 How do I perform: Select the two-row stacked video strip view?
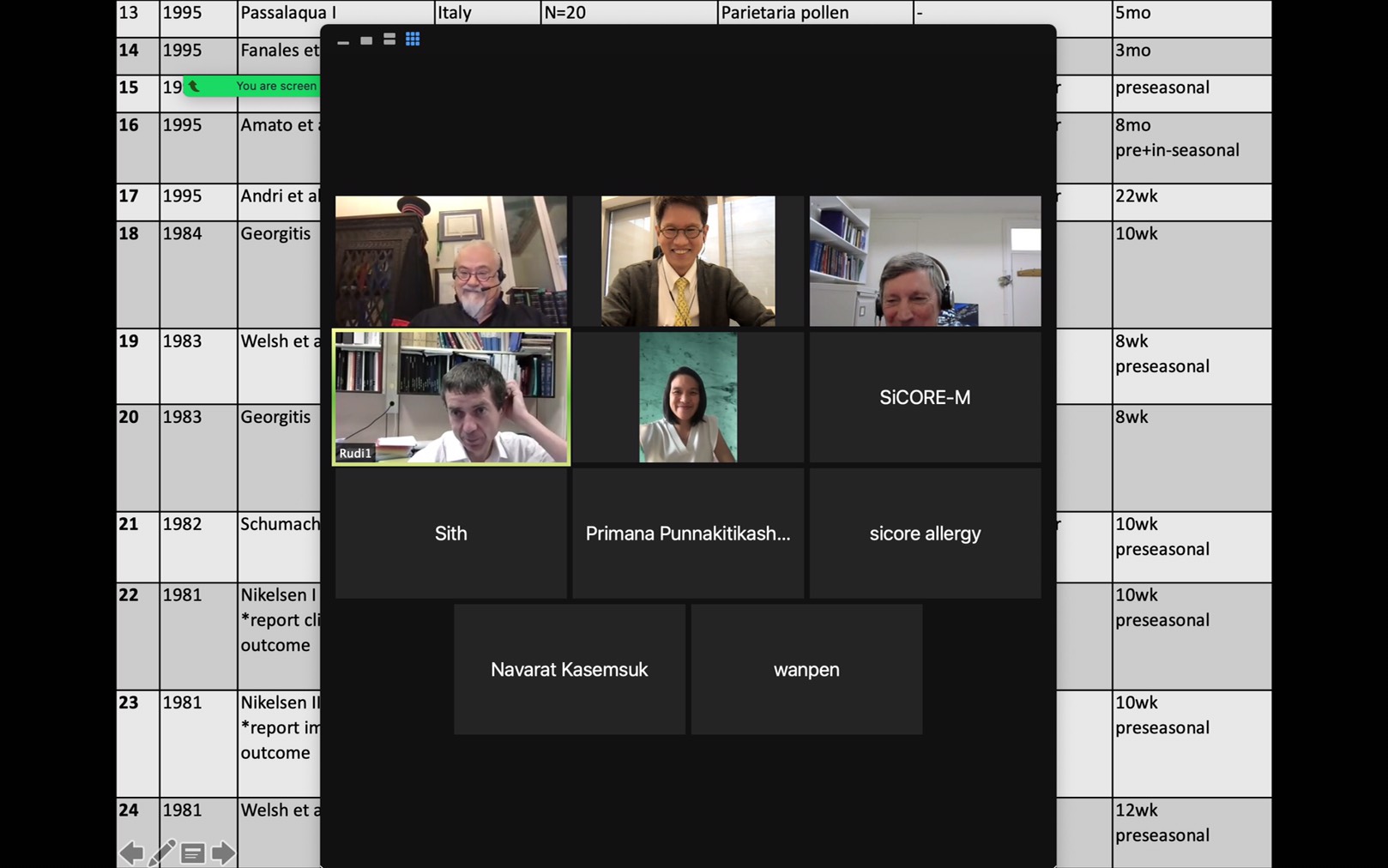pos(389,39)
